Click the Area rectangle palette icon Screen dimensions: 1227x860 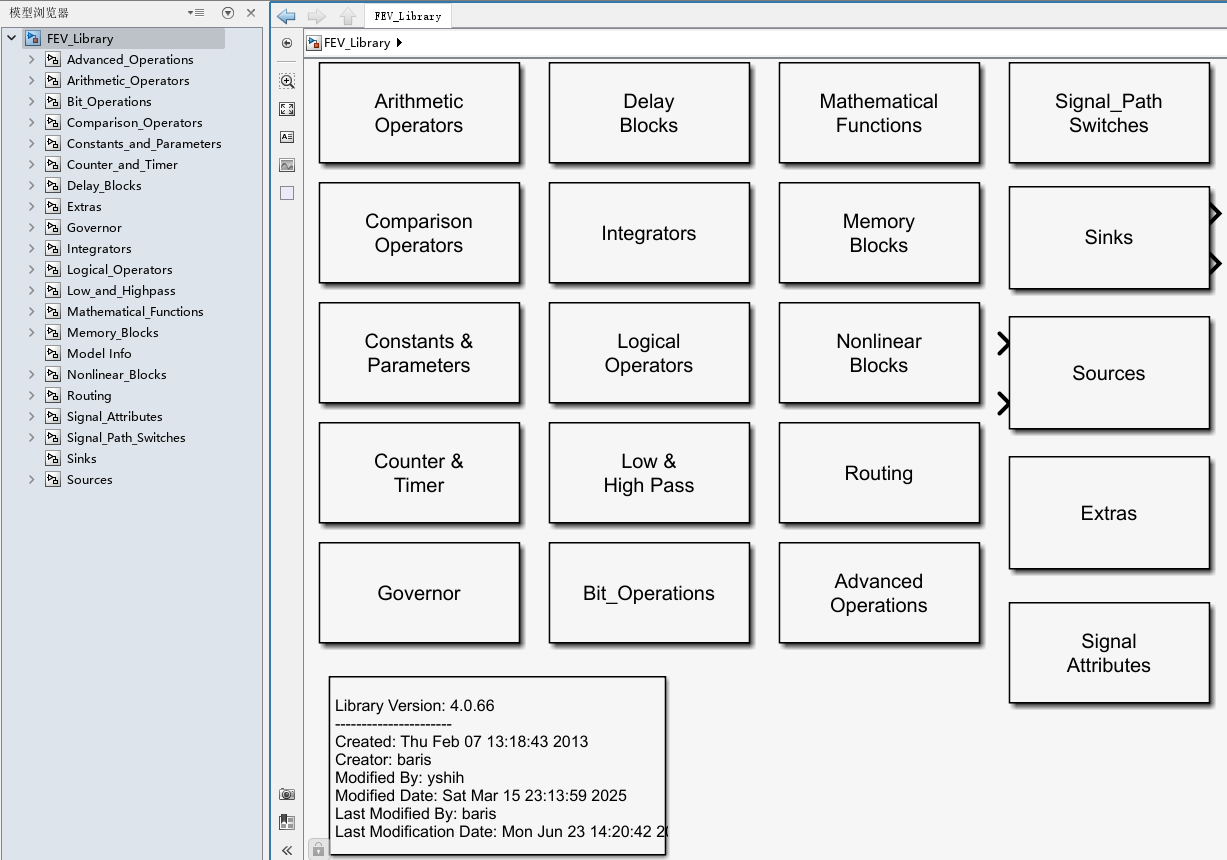pos(287,193)
